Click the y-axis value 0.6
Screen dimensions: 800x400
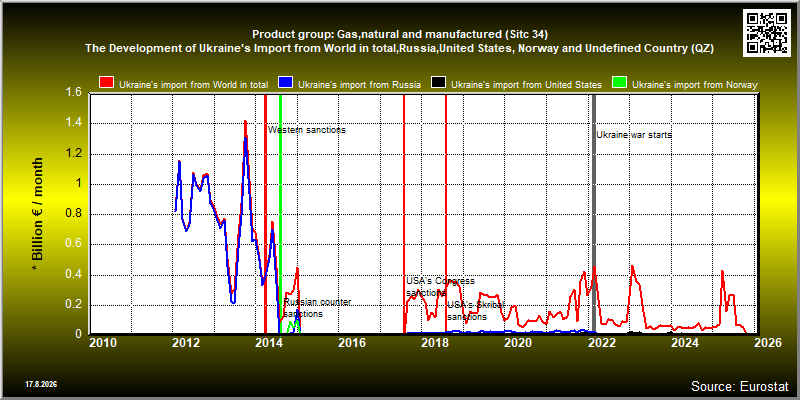[x=74, y=244]
